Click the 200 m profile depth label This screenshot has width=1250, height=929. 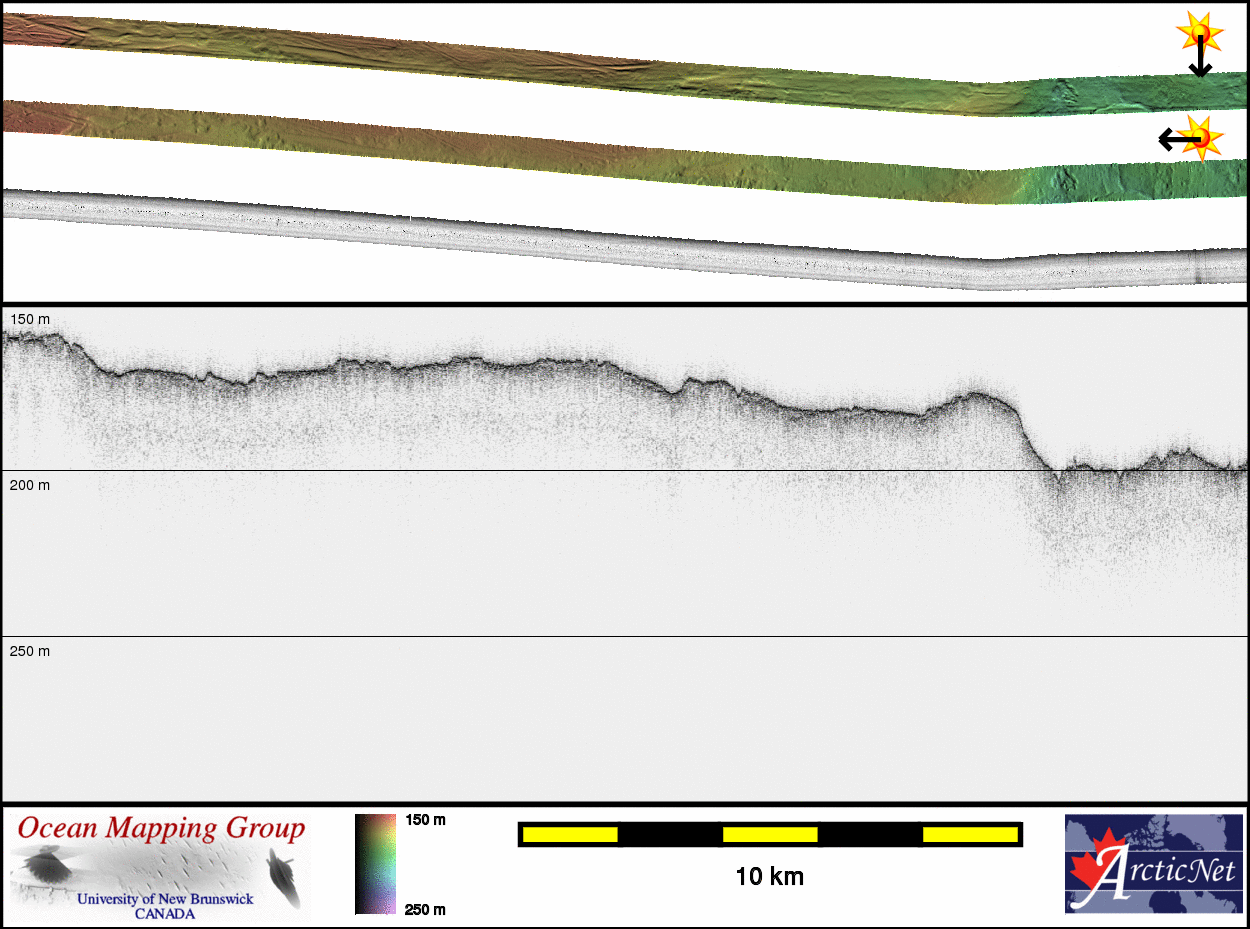tap(30, 485)
